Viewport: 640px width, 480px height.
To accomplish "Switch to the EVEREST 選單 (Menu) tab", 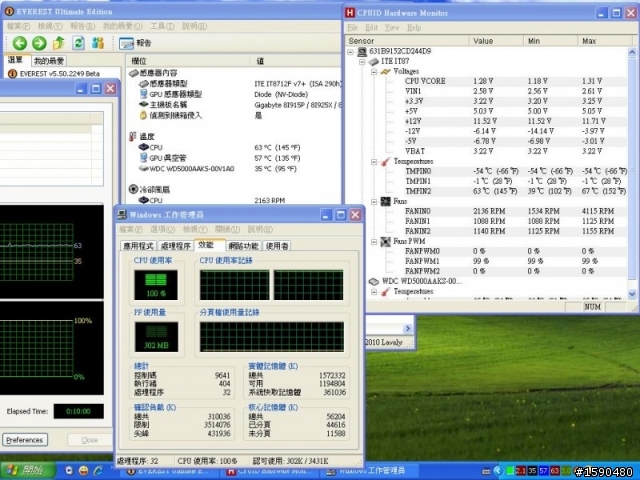I will click(x=16, y=60).
